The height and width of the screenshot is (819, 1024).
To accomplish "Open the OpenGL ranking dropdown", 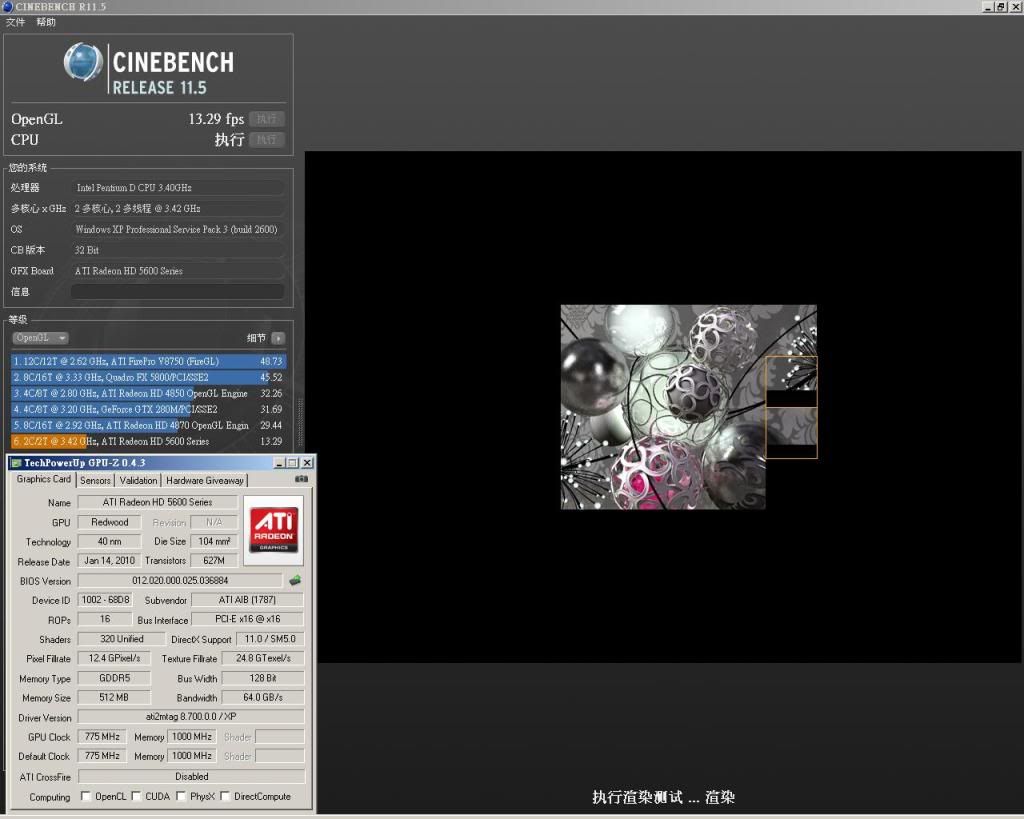I will point(41,338).
